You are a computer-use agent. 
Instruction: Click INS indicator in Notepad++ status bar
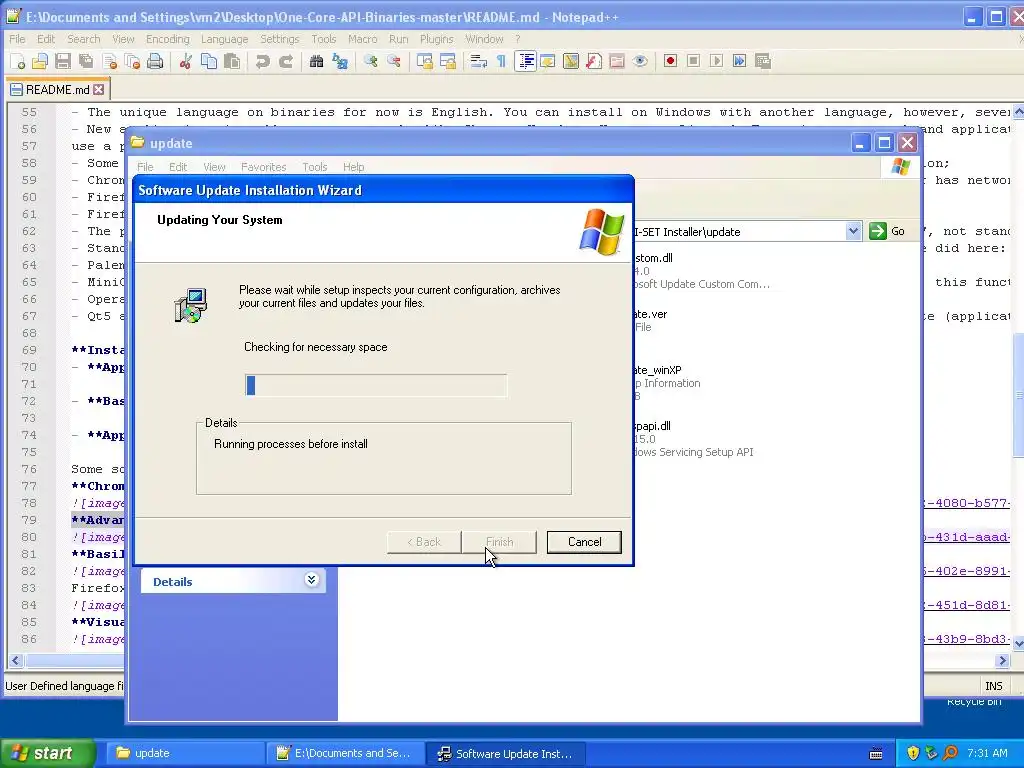click(993, 686)
